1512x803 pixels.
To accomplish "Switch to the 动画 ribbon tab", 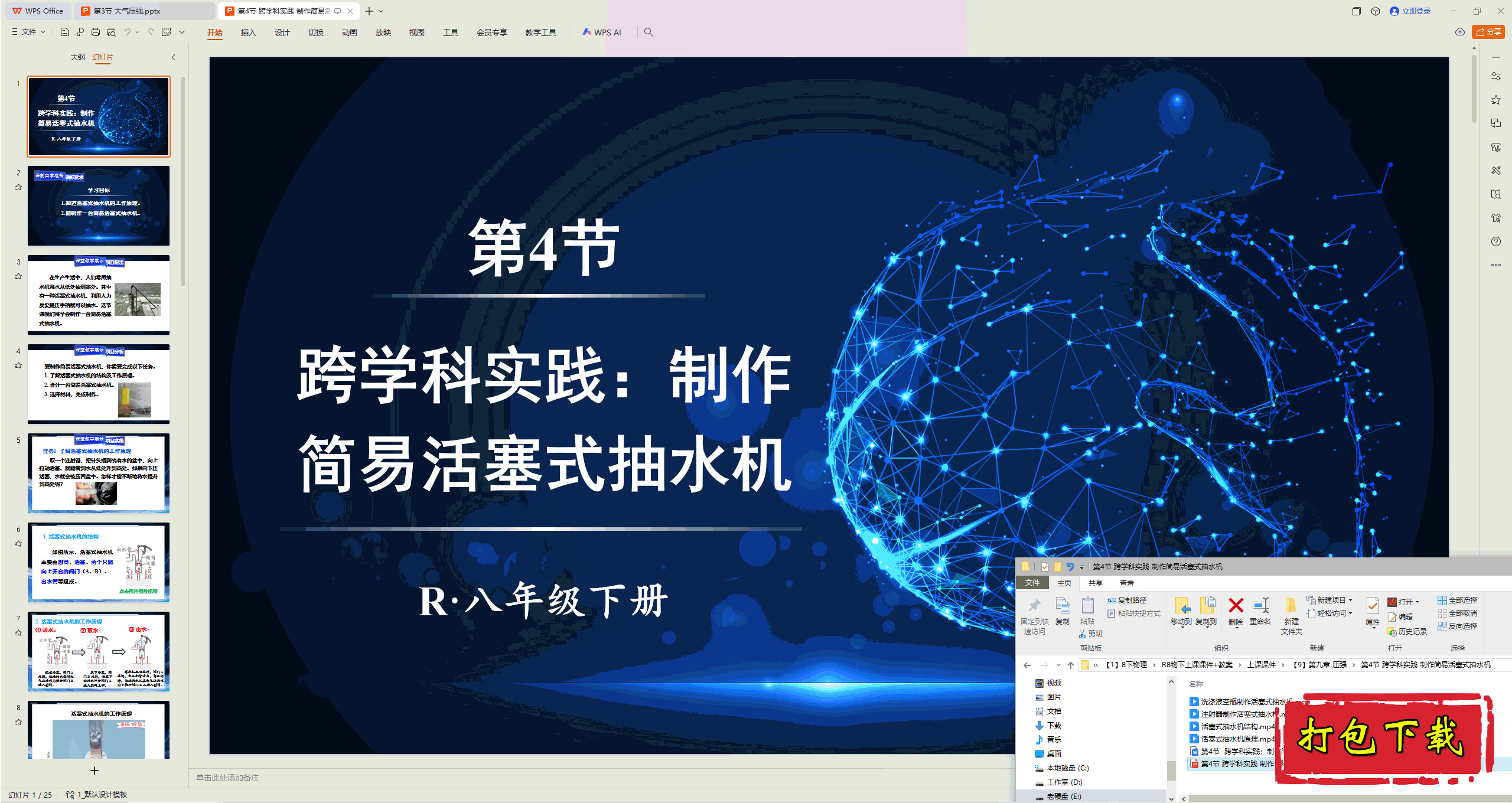I will point(350,32).
